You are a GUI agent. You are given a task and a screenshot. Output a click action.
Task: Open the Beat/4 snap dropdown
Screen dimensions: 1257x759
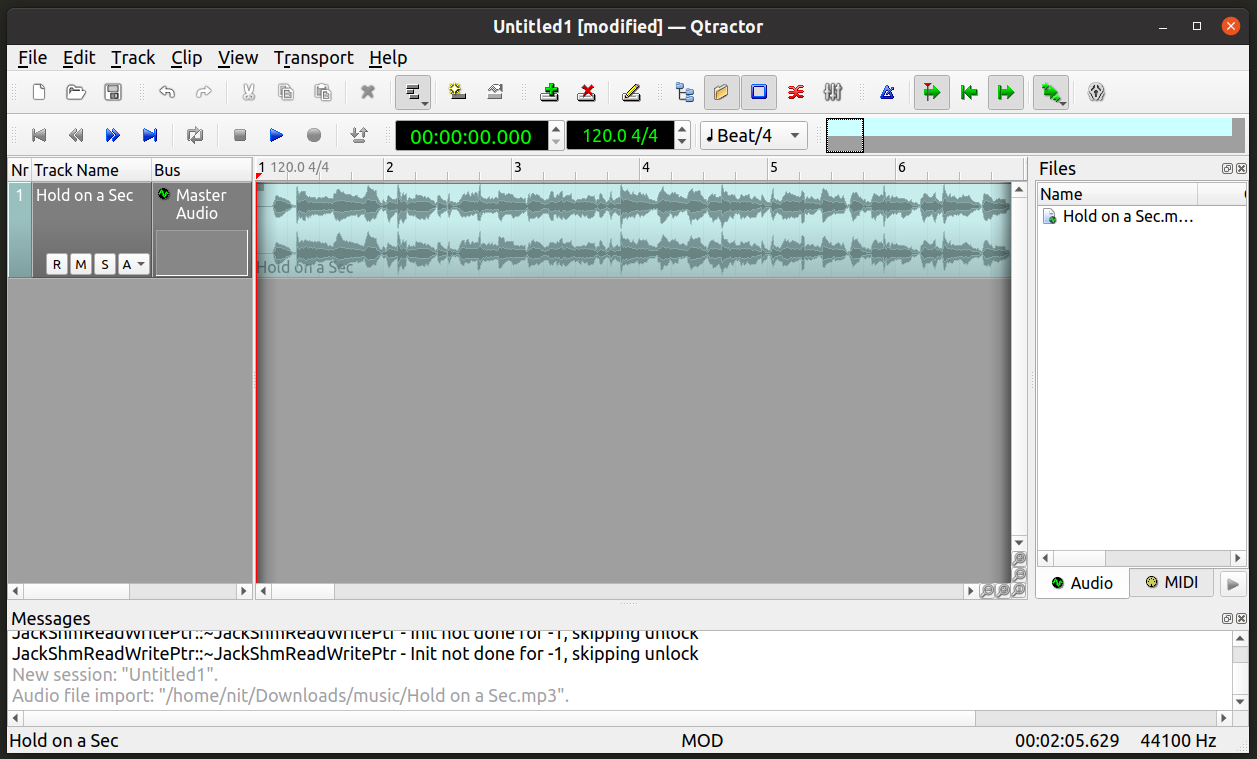coord(754,135)
